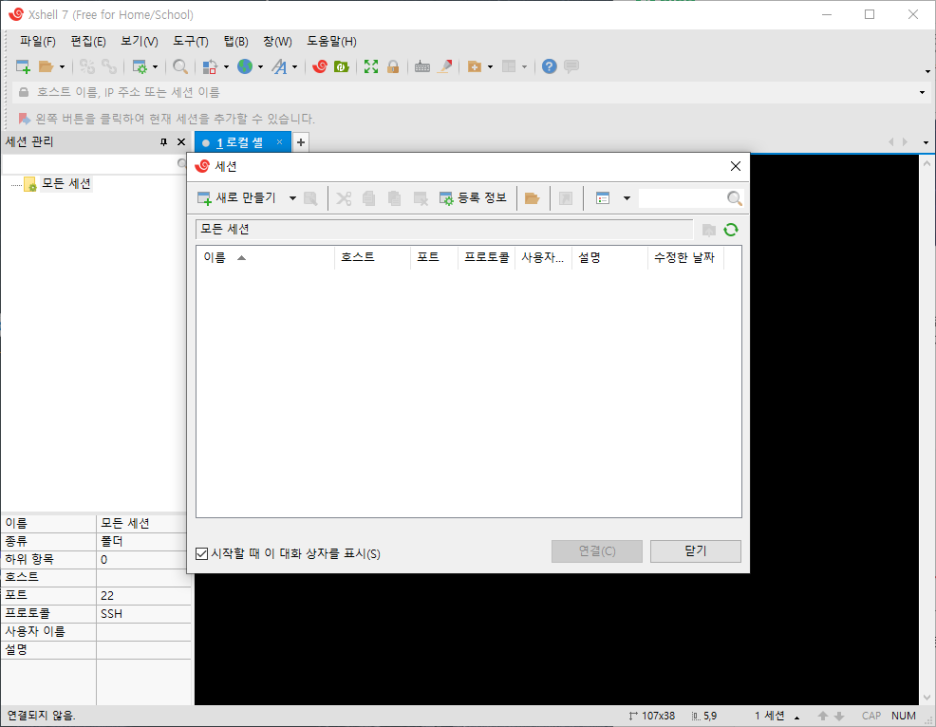Click the color scheme icon in main toolbar
Viewport: 936px width, 727px height.
(x=209, y=66)
